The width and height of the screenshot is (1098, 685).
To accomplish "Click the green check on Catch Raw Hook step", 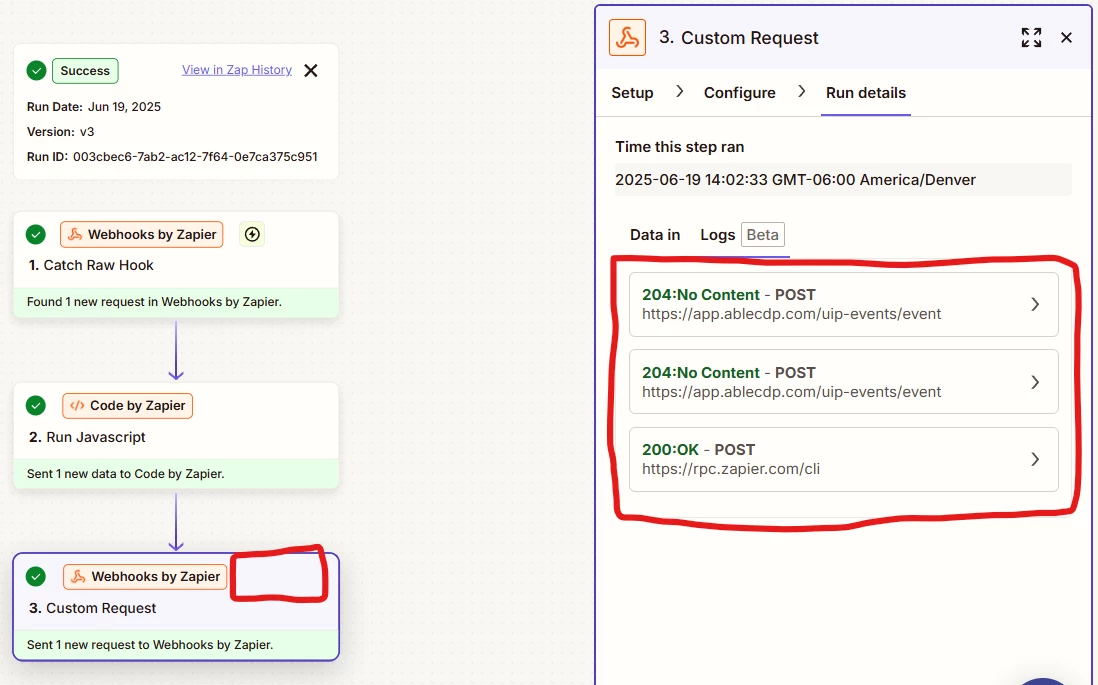I will [36, 235].
